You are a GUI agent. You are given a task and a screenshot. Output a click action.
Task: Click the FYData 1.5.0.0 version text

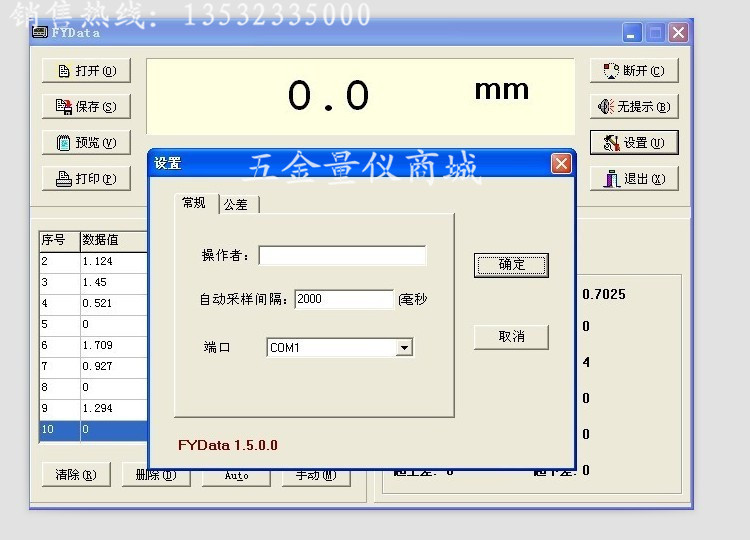tap(228, 445)
